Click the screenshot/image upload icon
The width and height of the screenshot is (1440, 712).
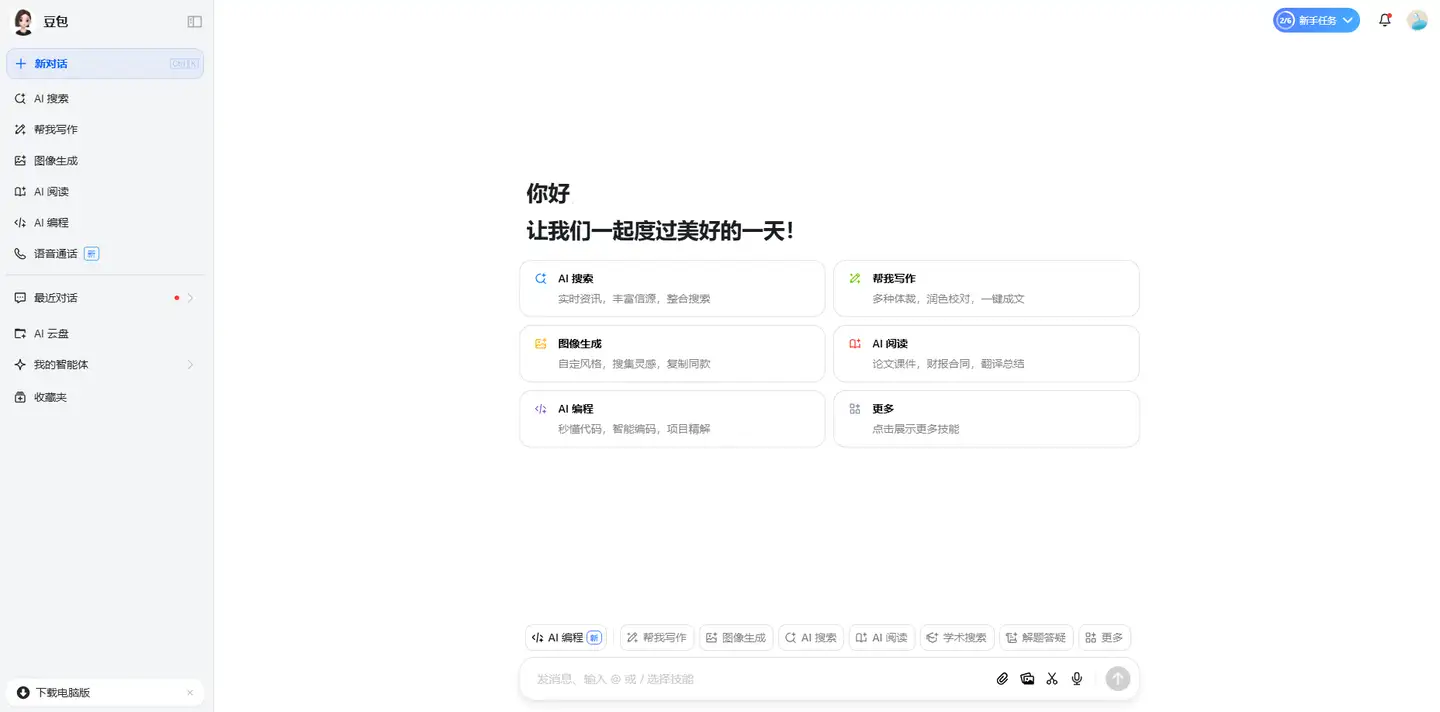pos(1027,679)
